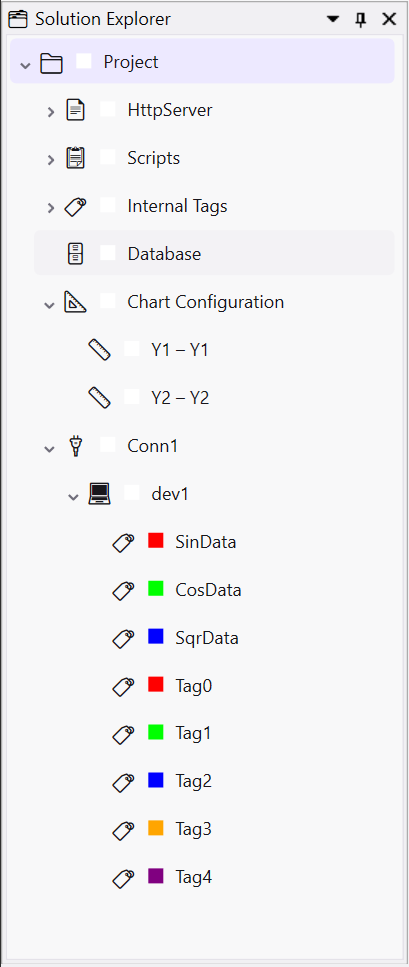Click the Chart Configuration triangle ruler icon
The height and width of the screenshot is (967, 409).
click(75, 302)
